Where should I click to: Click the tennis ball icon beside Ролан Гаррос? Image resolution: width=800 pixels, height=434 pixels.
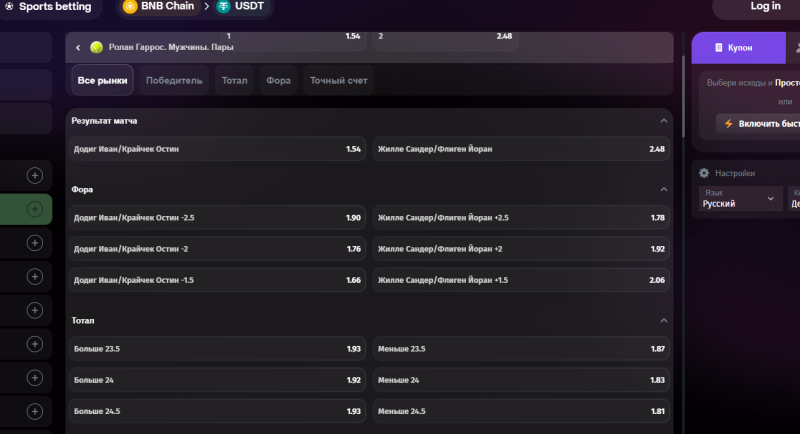tap(96, 47)
